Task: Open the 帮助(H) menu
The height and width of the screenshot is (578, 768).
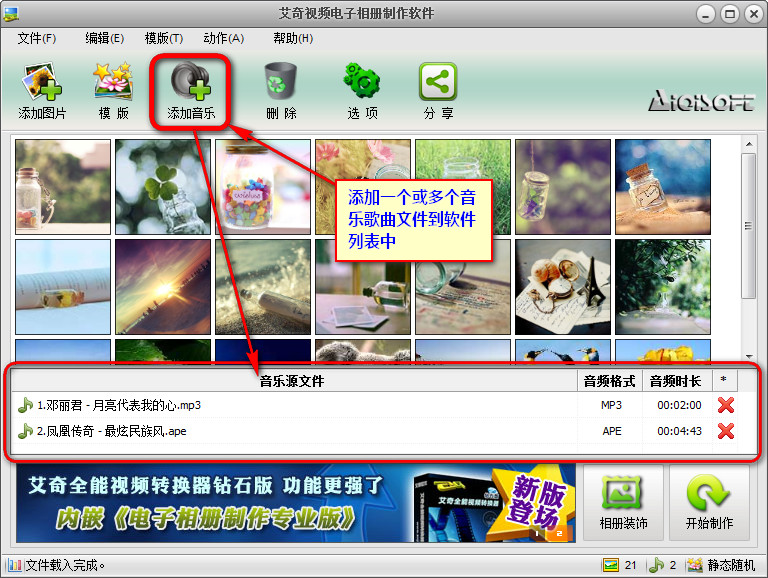Action: [293, 38]
